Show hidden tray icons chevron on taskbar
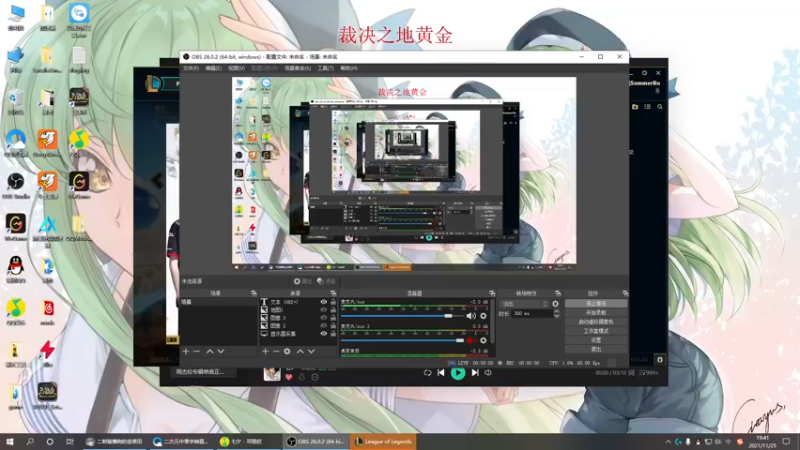Image resolution: width=800 pixels, height=450 pixels. point(668,442)
